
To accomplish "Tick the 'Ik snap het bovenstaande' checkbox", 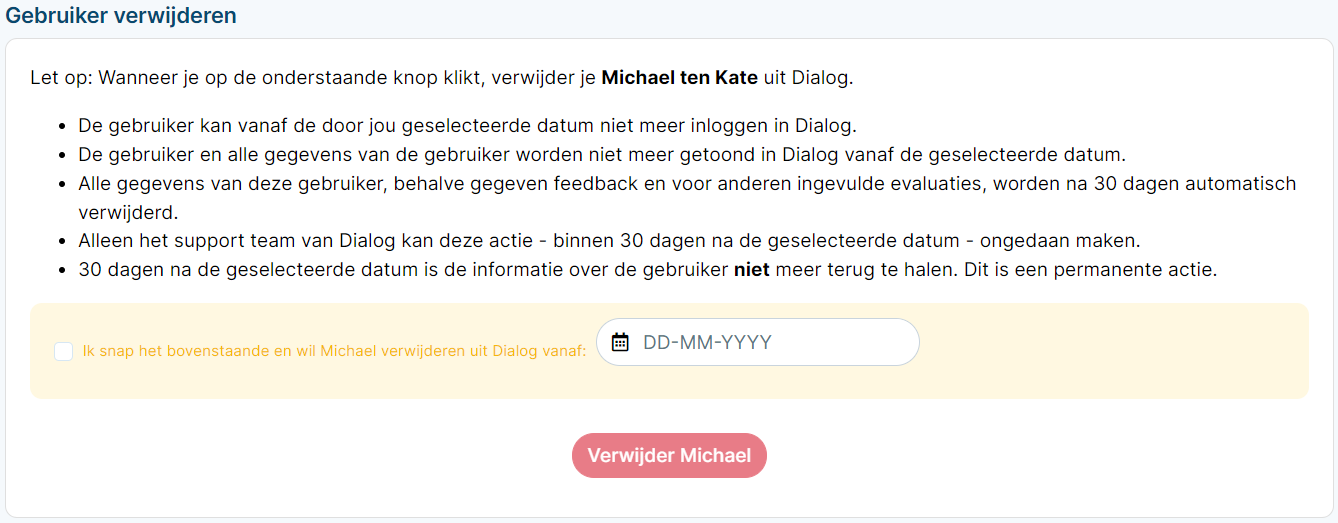I will point(64,352).
